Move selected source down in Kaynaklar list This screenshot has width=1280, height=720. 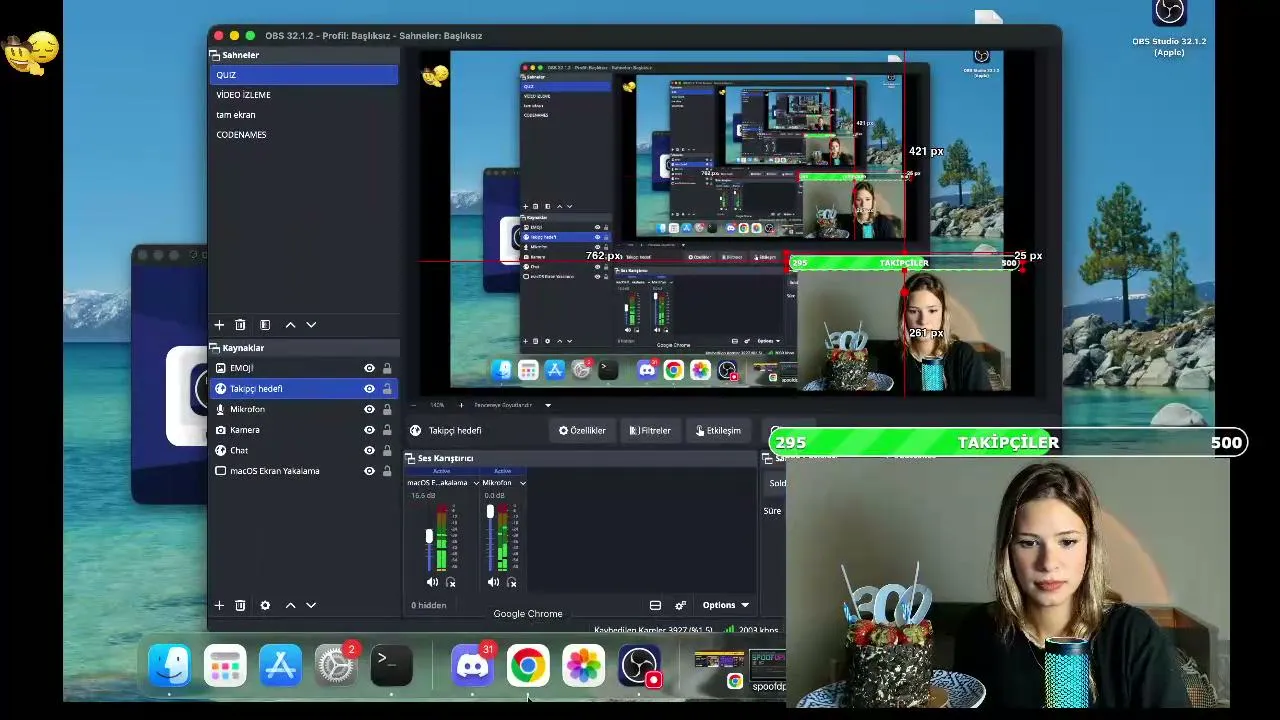coord(311,605)
